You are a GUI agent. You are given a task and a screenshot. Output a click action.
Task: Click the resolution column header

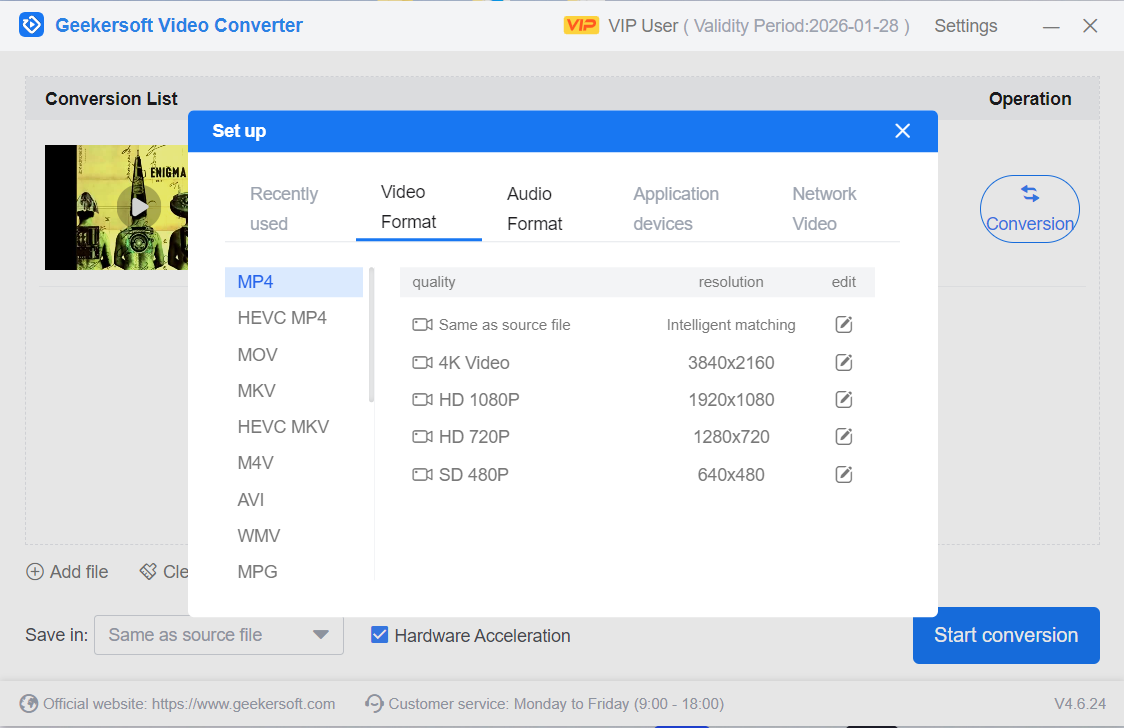click(731, 282)
